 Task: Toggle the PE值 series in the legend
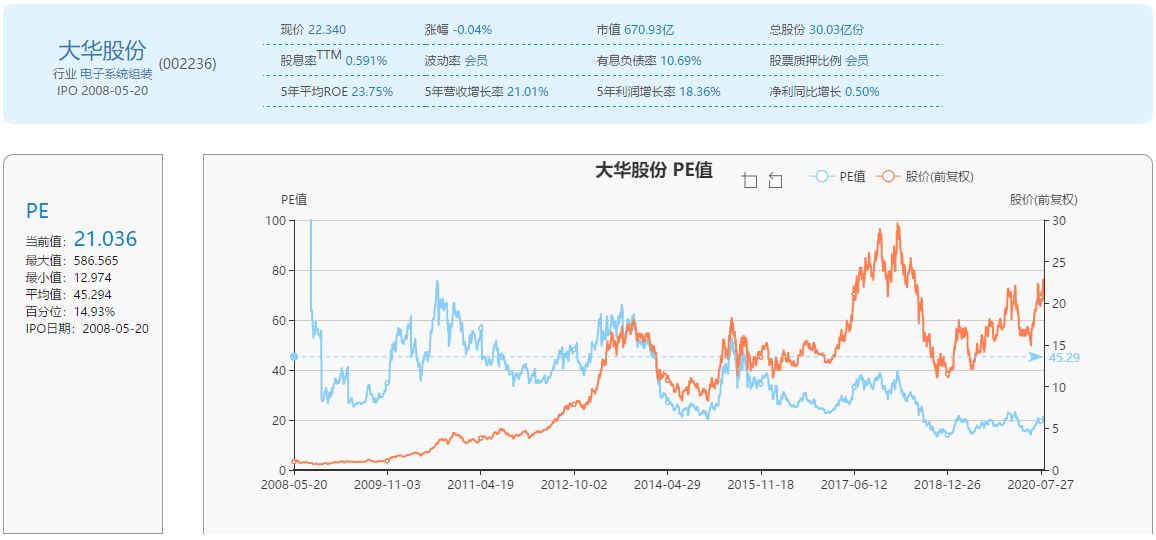point(837,176)
